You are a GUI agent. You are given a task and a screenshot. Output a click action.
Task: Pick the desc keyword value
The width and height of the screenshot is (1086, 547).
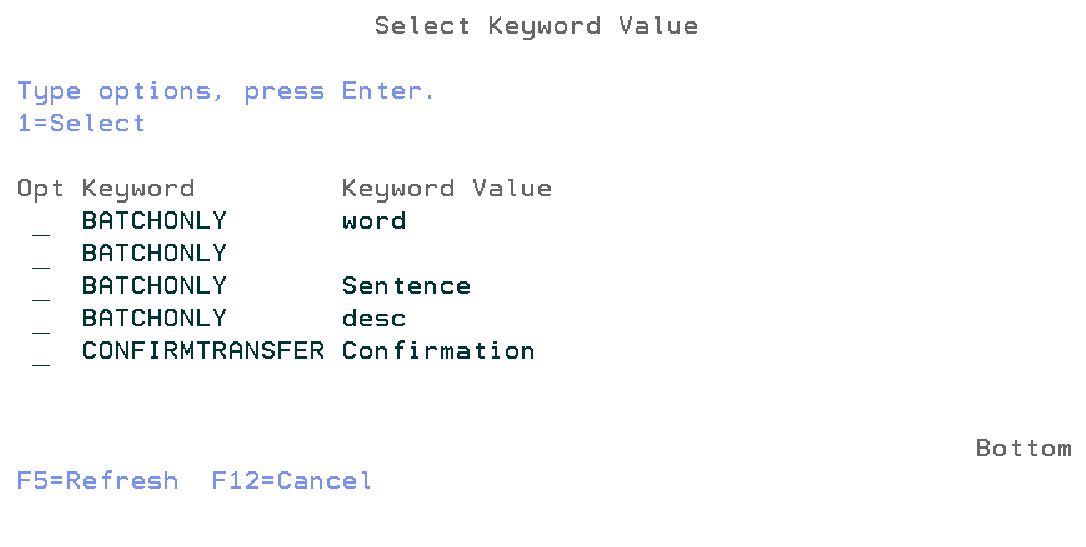click(x=374, y=319)
